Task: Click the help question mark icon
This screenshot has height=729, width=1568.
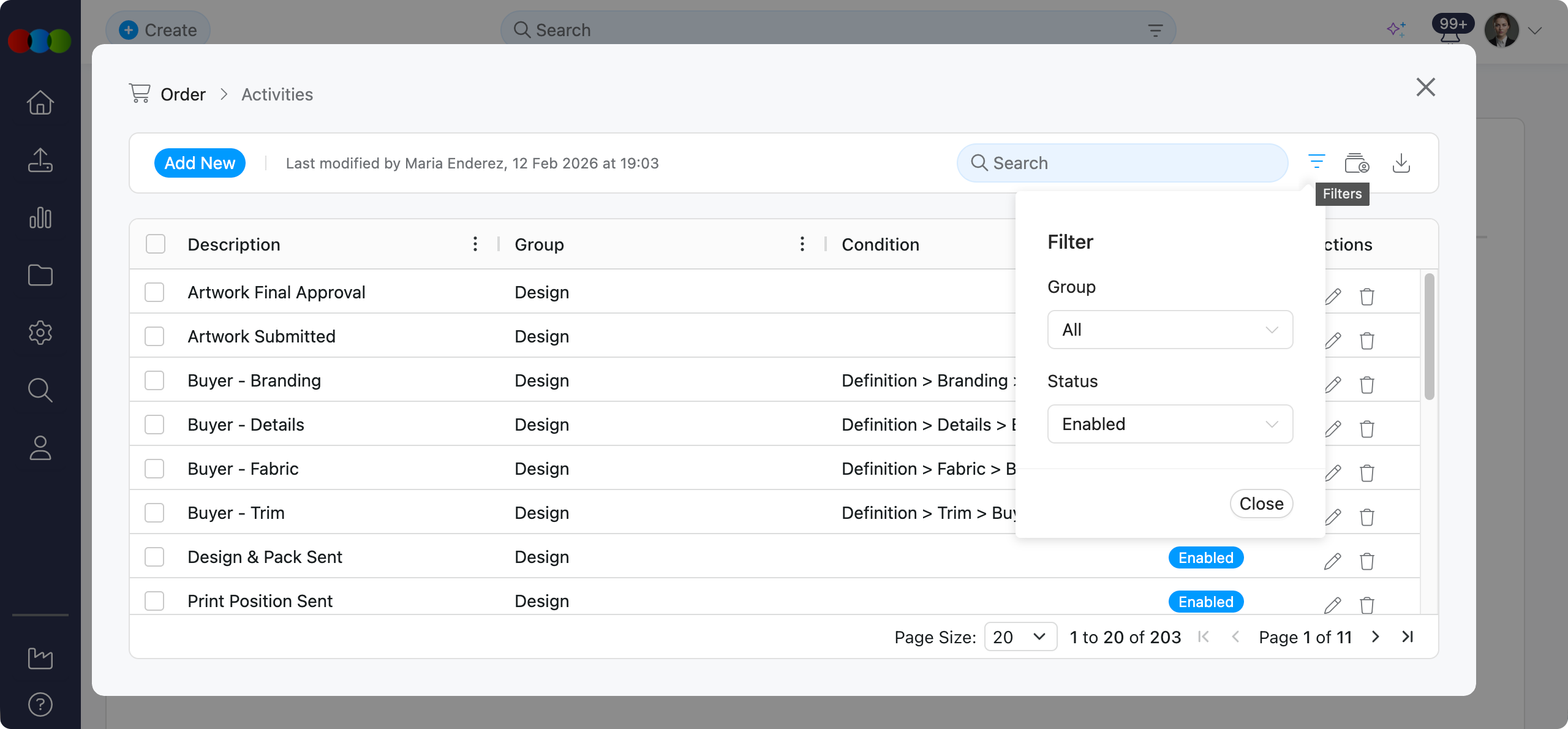Action: [40, 704]
